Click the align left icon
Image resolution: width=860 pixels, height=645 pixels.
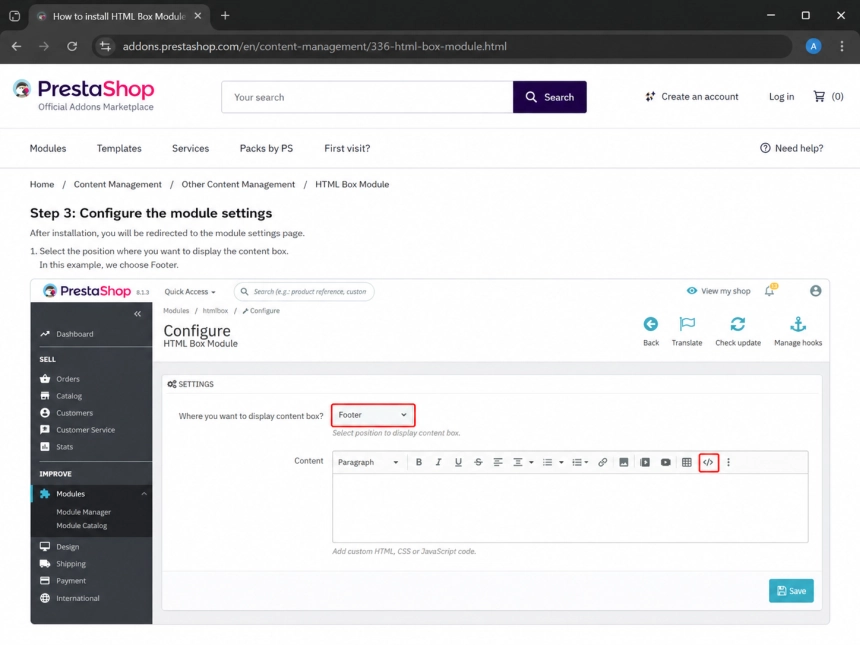point(498,462)
